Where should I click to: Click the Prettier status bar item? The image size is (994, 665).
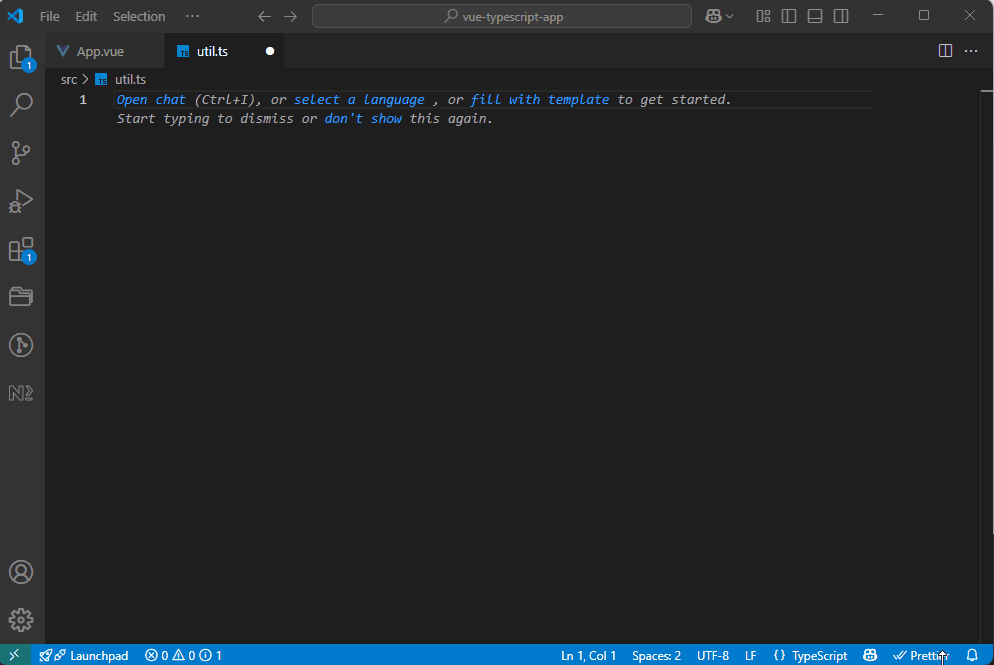(x=919, y=655)
